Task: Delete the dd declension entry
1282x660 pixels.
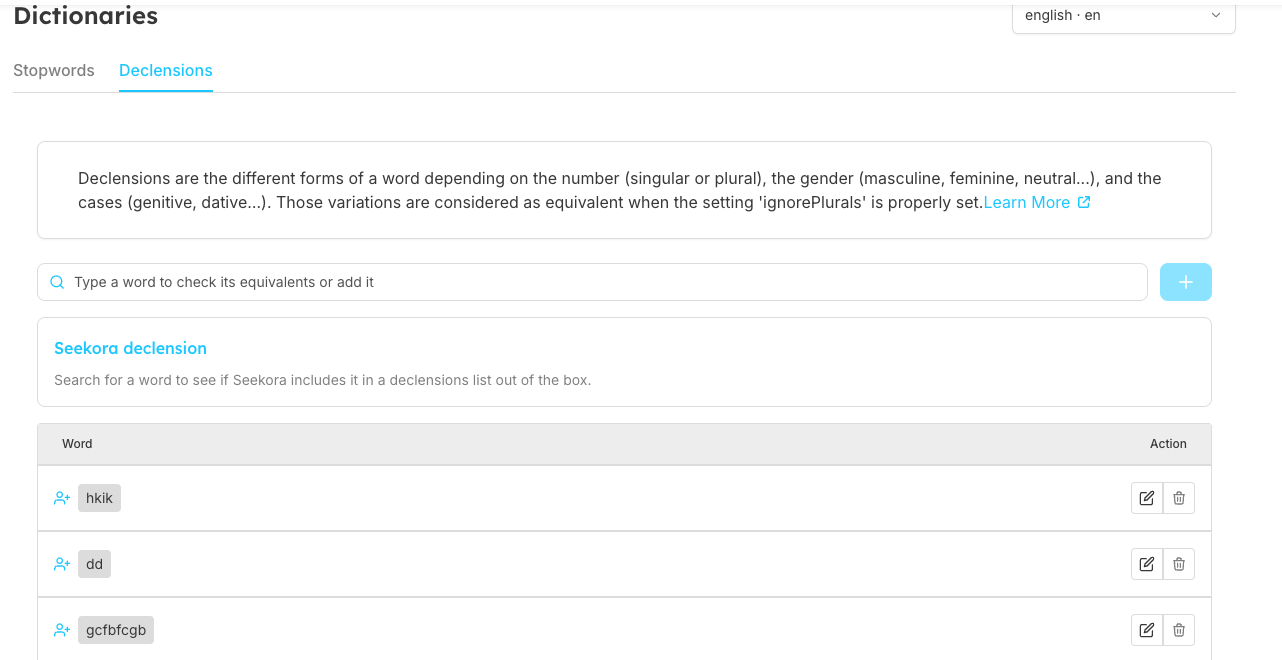Action: coord(1179,564)
